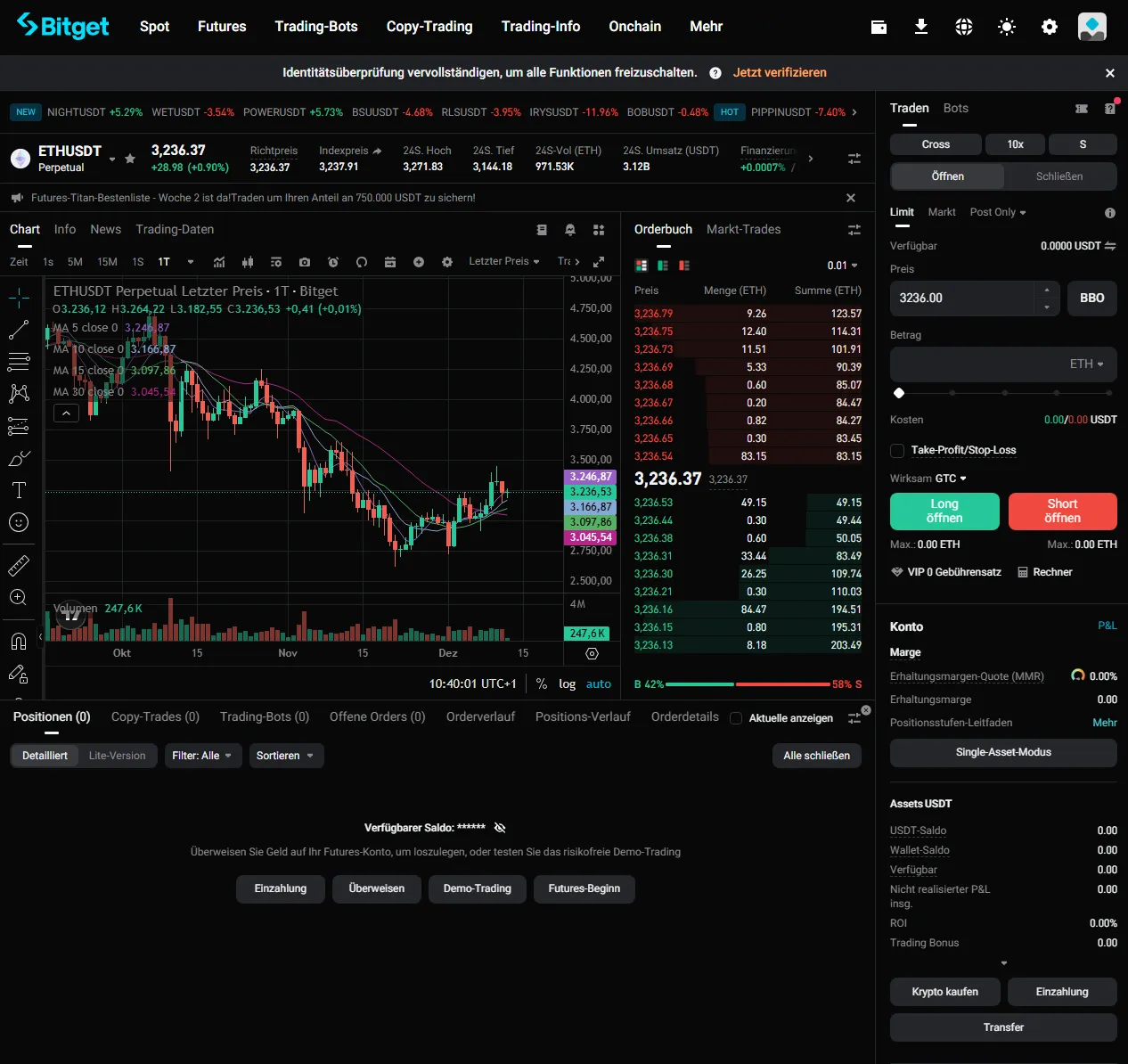1128x1064 pixels.
Task: Take a chart snapshot with camera icon
Action: (x=305, y=262)
